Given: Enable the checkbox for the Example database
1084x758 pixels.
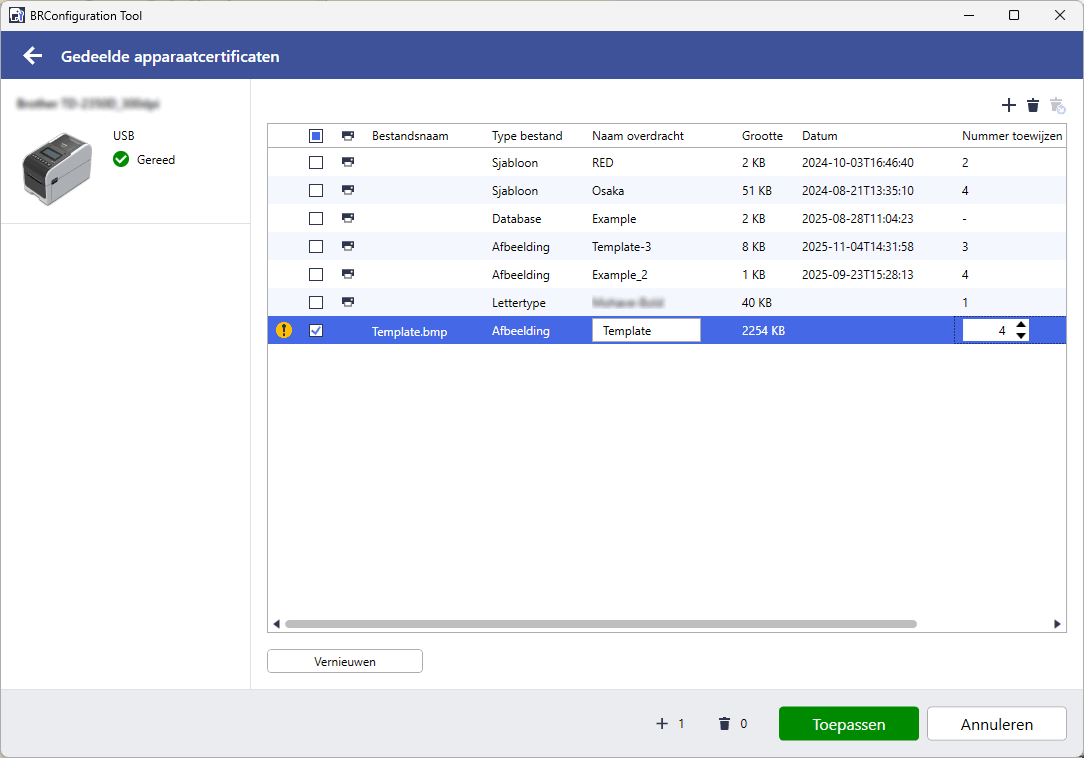Looking at the screenshot, I should tap(316, 218).
